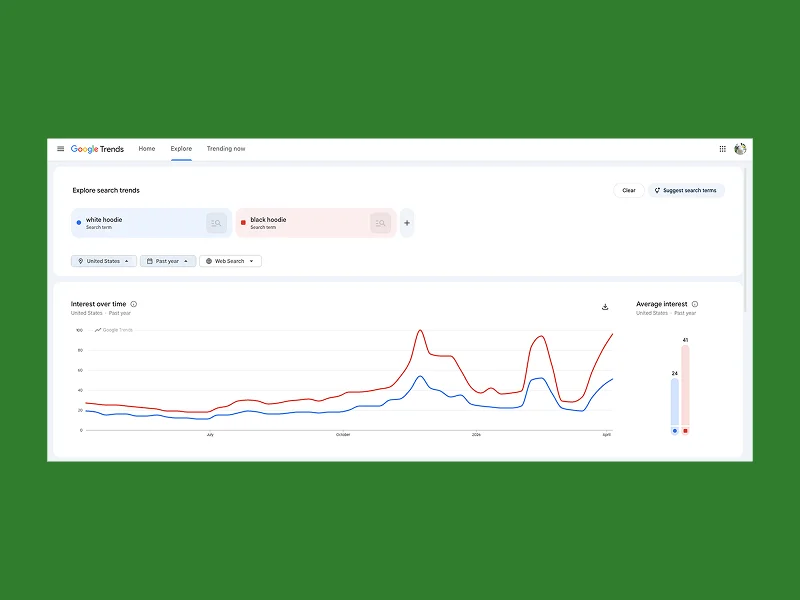The height and width of the screenshot is (600, 800).
Task: Expand the United States region dropdown
Action: (x=104, y=261)
